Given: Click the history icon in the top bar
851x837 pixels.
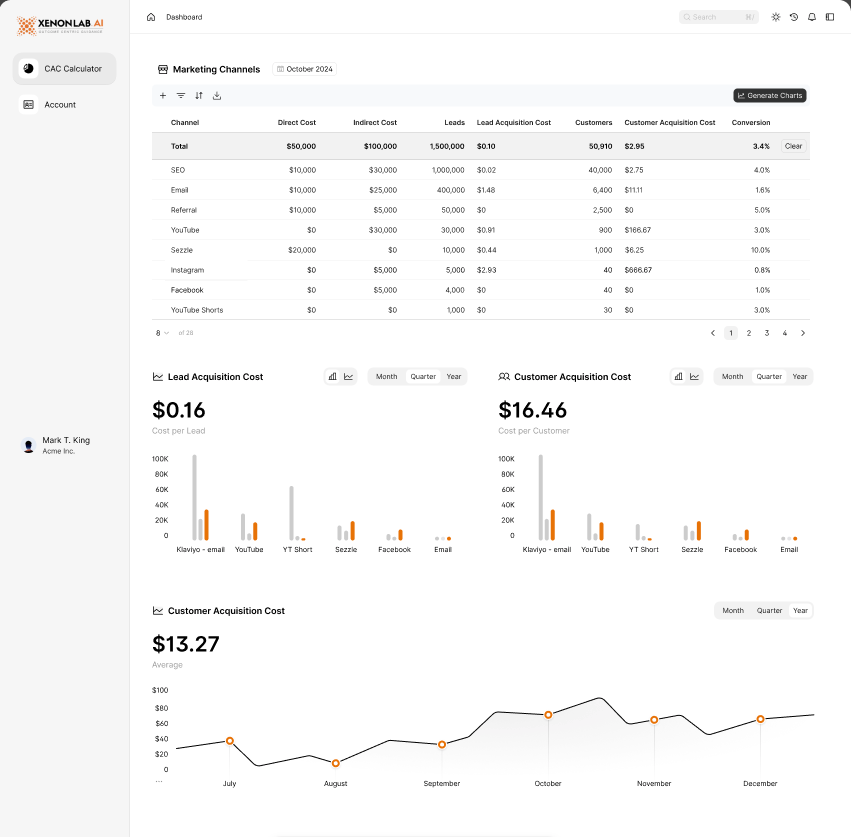Looking at the screenshot, I should pyautogui.click(x=793, y=17).
